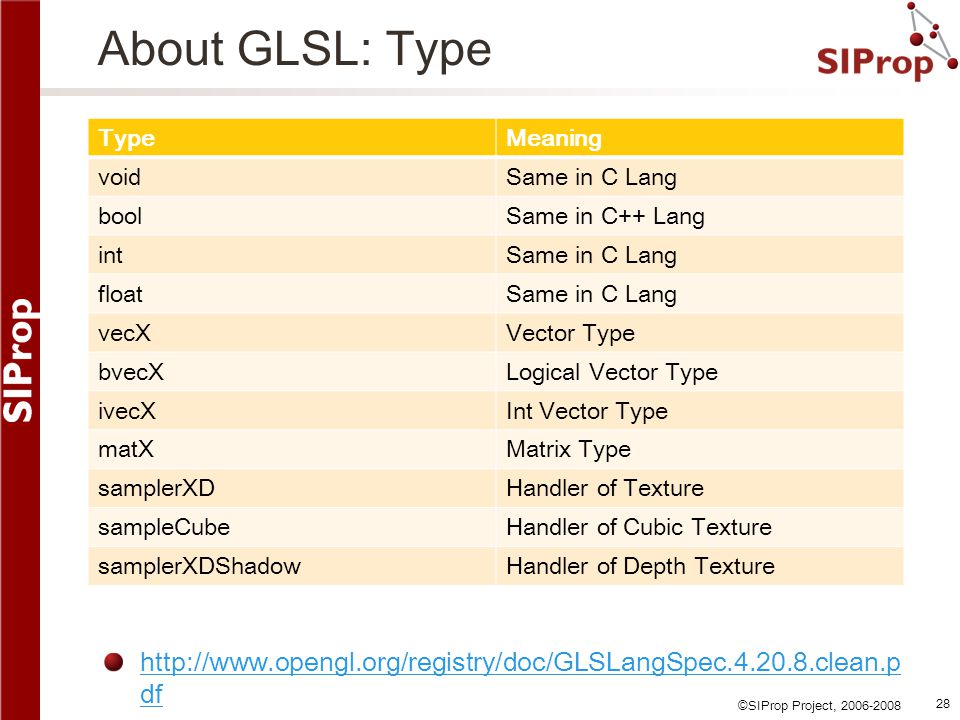Select the 'bvecX' type cell
The image size is (960, 720).
pos(292,372)
